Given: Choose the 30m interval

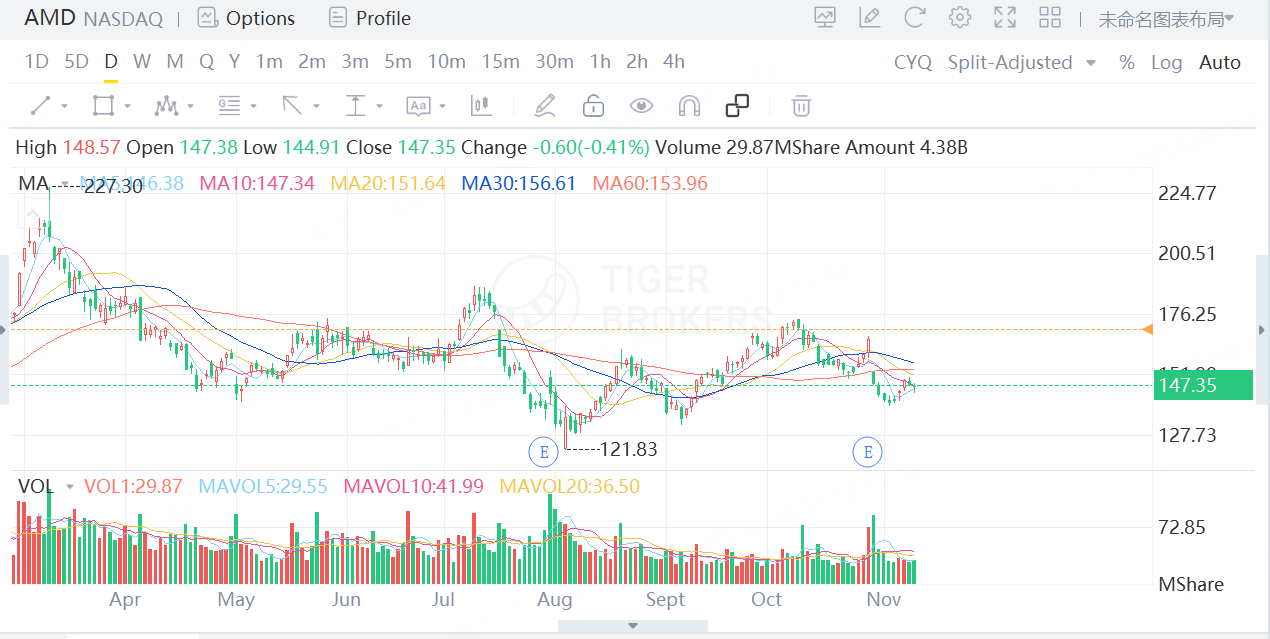Looking at the screenshot, I should pyautogui.click(x=554, y=62).
